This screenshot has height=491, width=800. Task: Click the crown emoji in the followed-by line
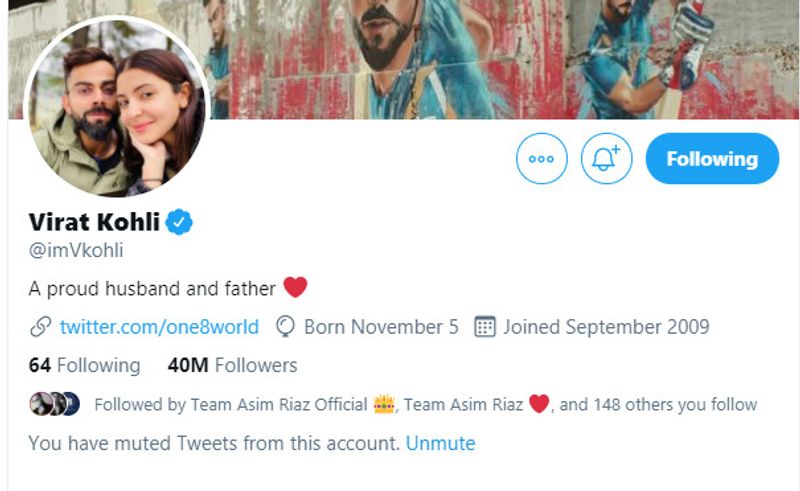click(384, 405)
